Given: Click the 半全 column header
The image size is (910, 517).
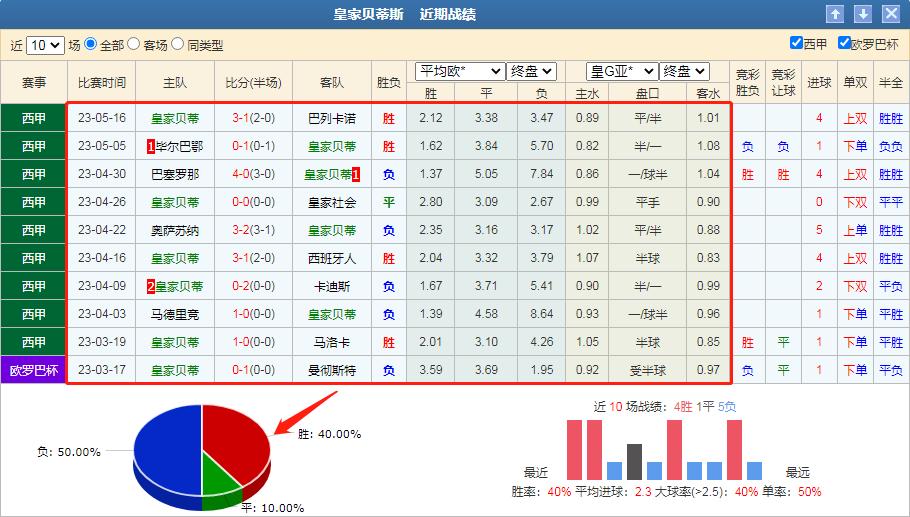Looking at the screenshot, I should (891, 83).
